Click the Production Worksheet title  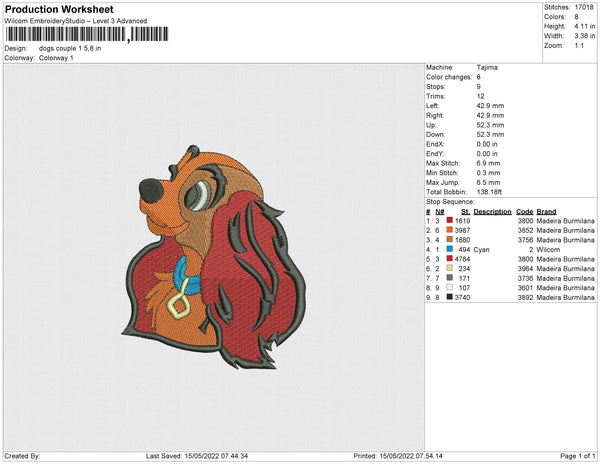point(59,9)
